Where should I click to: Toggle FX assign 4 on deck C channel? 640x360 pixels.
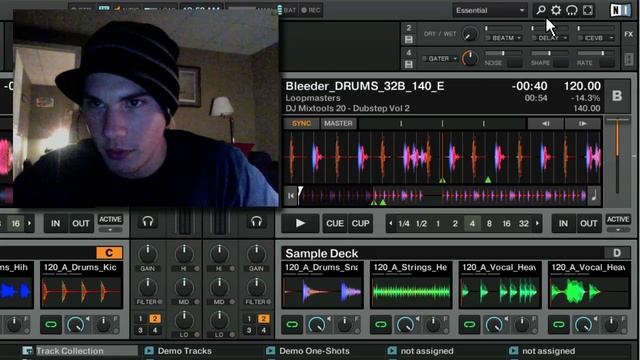click(155, 330)
